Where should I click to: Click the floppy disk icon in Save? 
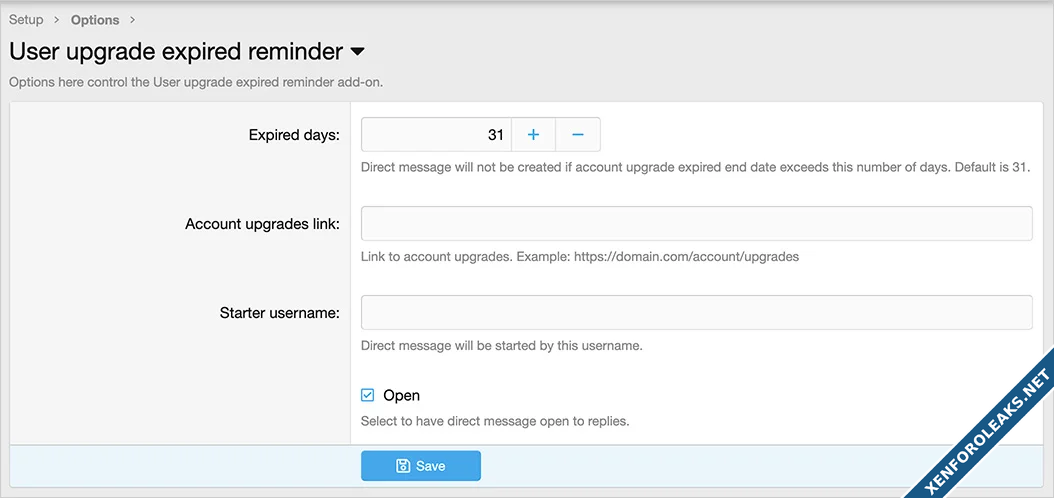click(x=403, y=466)
